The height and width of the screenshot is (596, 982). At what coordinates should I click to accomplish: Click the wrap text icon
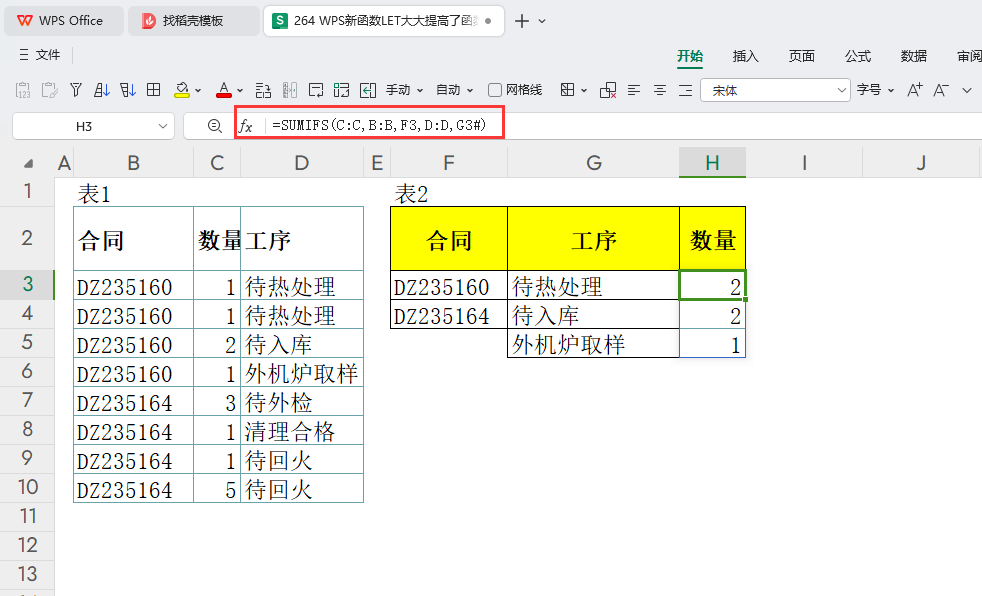click(x=316, y=90)
